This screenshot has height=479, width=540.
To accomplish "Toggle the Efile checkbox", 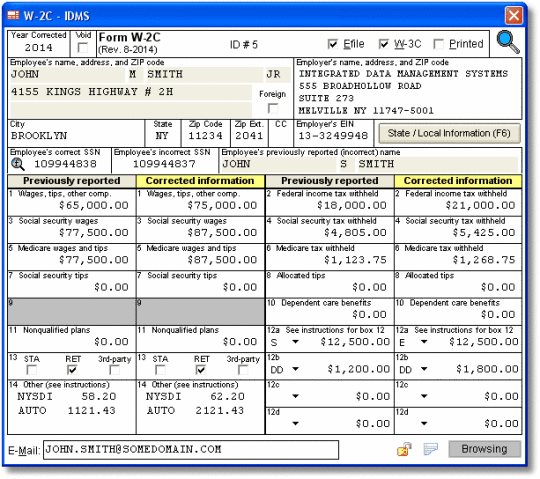I will click(333, 44).
